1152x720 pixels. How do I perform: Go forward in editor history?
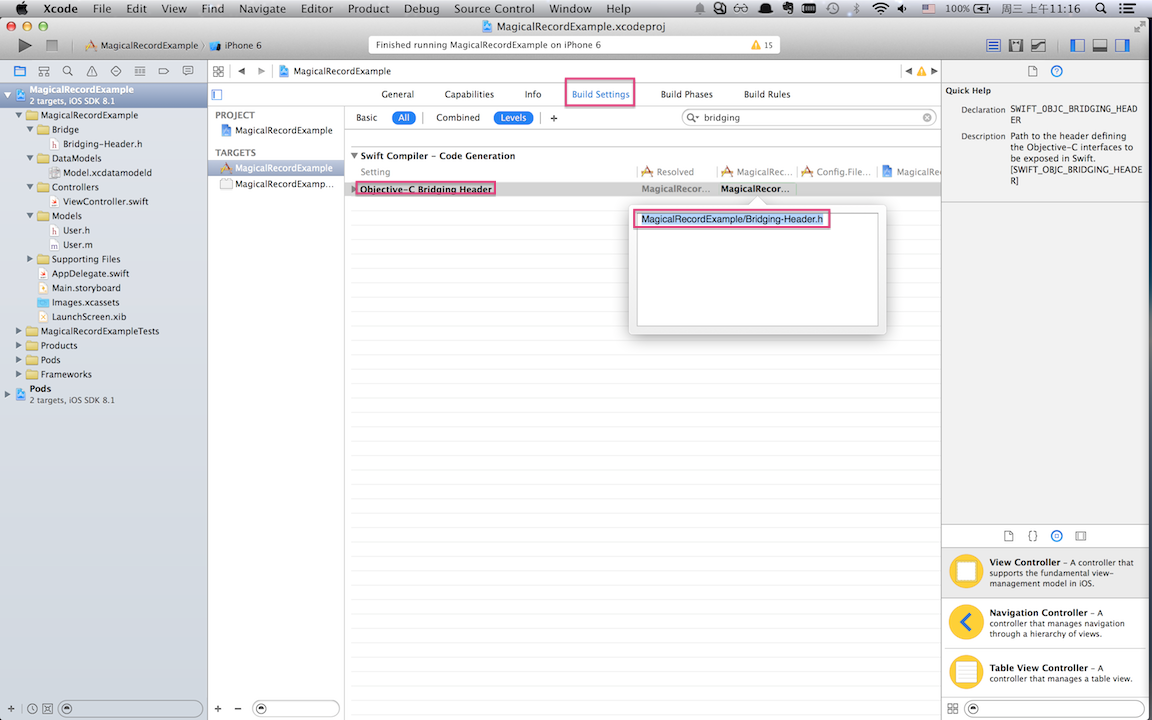(x=261, y=71)
